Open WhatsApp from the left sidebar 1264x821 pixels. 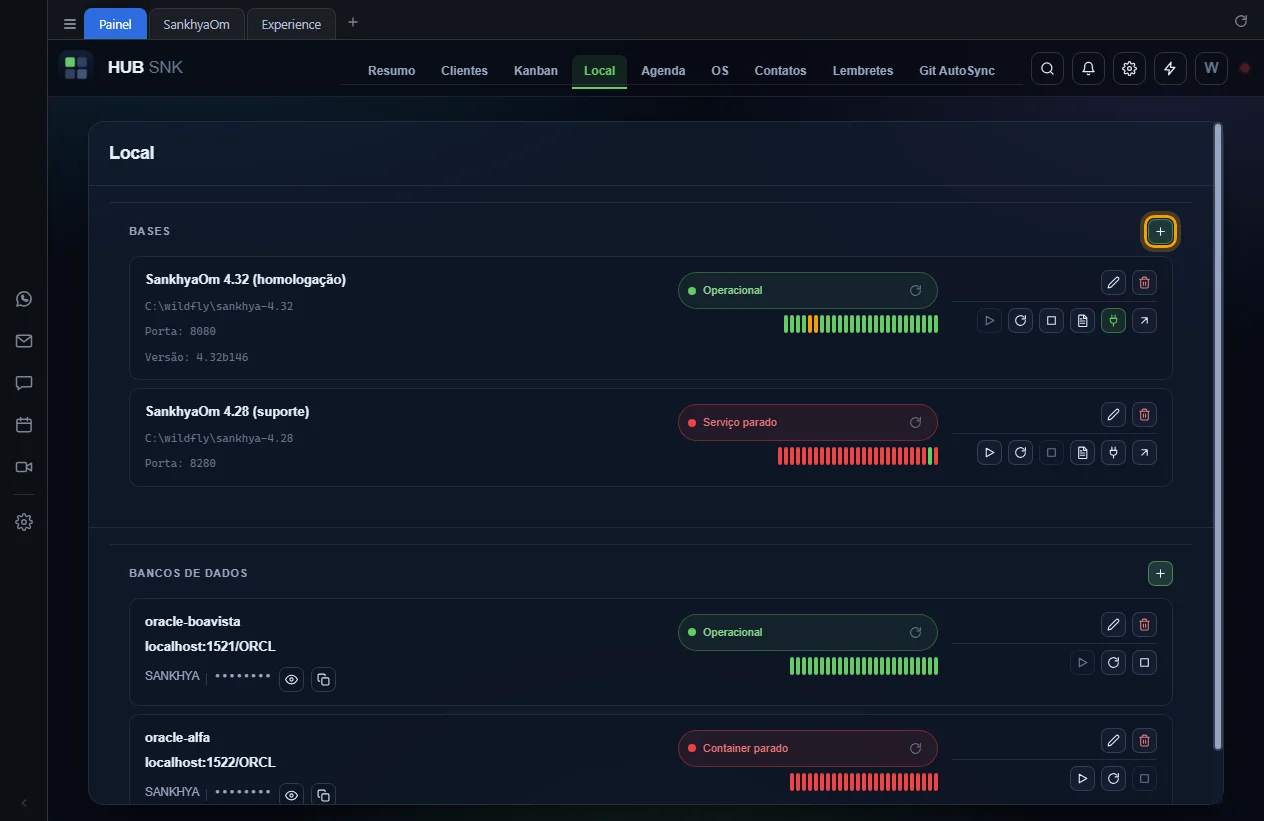pyautogui.click(x=24, y=299)
